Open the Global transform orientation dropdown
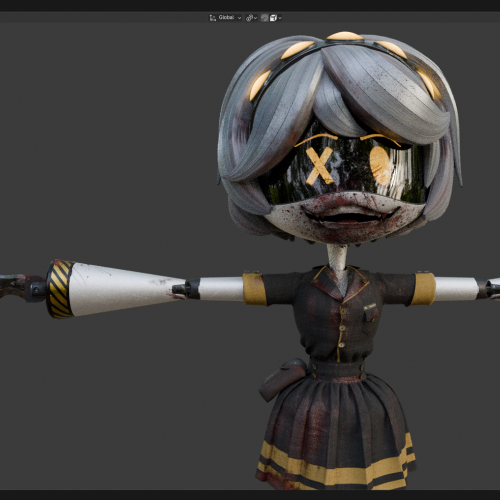 tap(225, 18)
